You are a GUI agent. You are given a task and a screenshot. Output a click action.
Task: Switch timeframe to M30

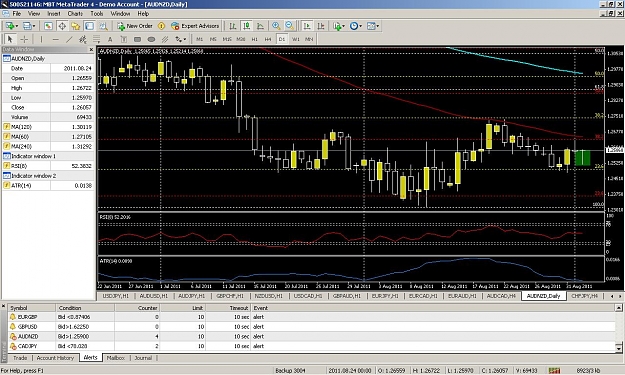(241, 39)
